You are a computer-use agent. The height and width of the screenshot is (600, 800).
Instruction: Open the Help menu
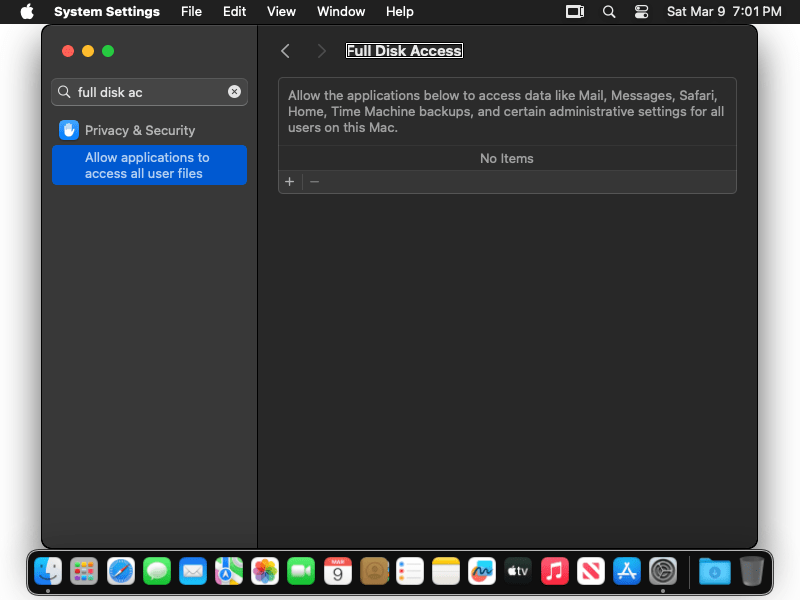tap(400, 12)
